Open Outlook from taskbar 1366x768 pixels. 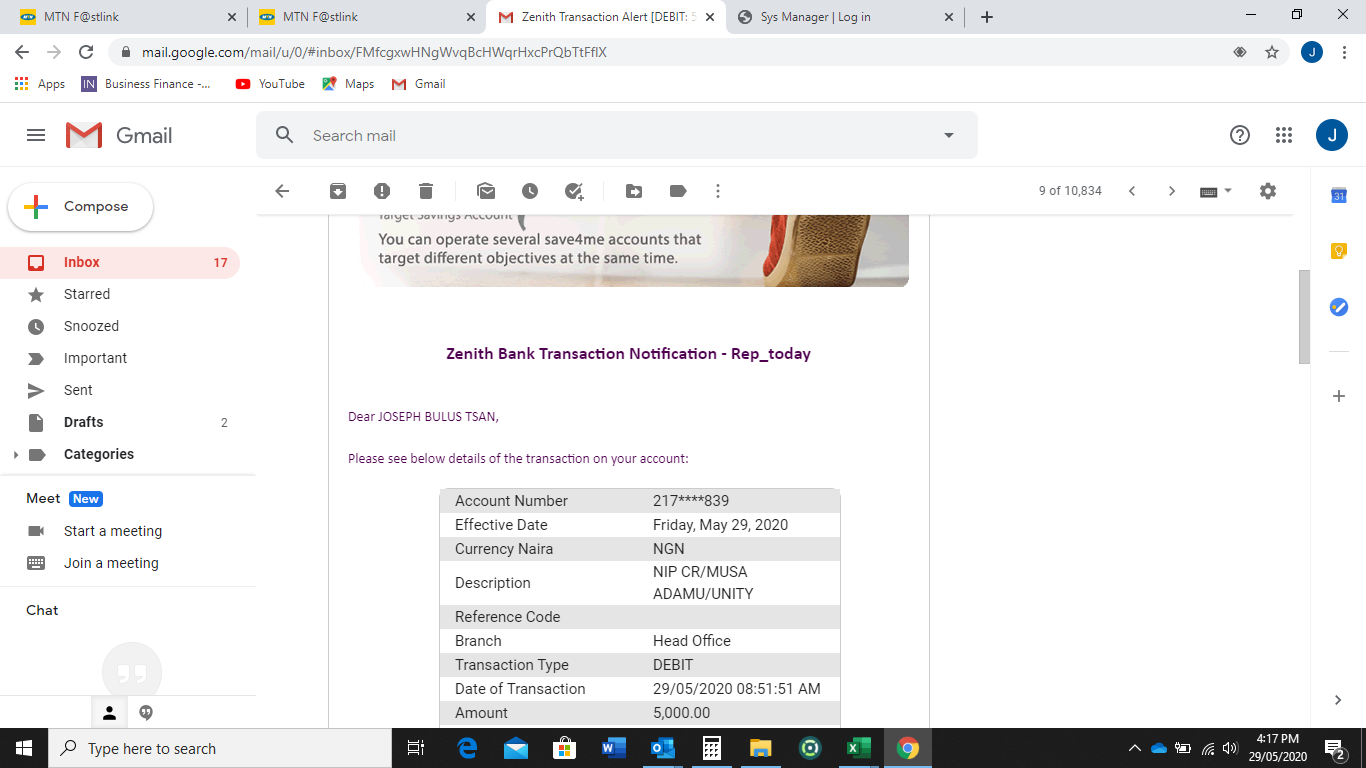(663, 748)
